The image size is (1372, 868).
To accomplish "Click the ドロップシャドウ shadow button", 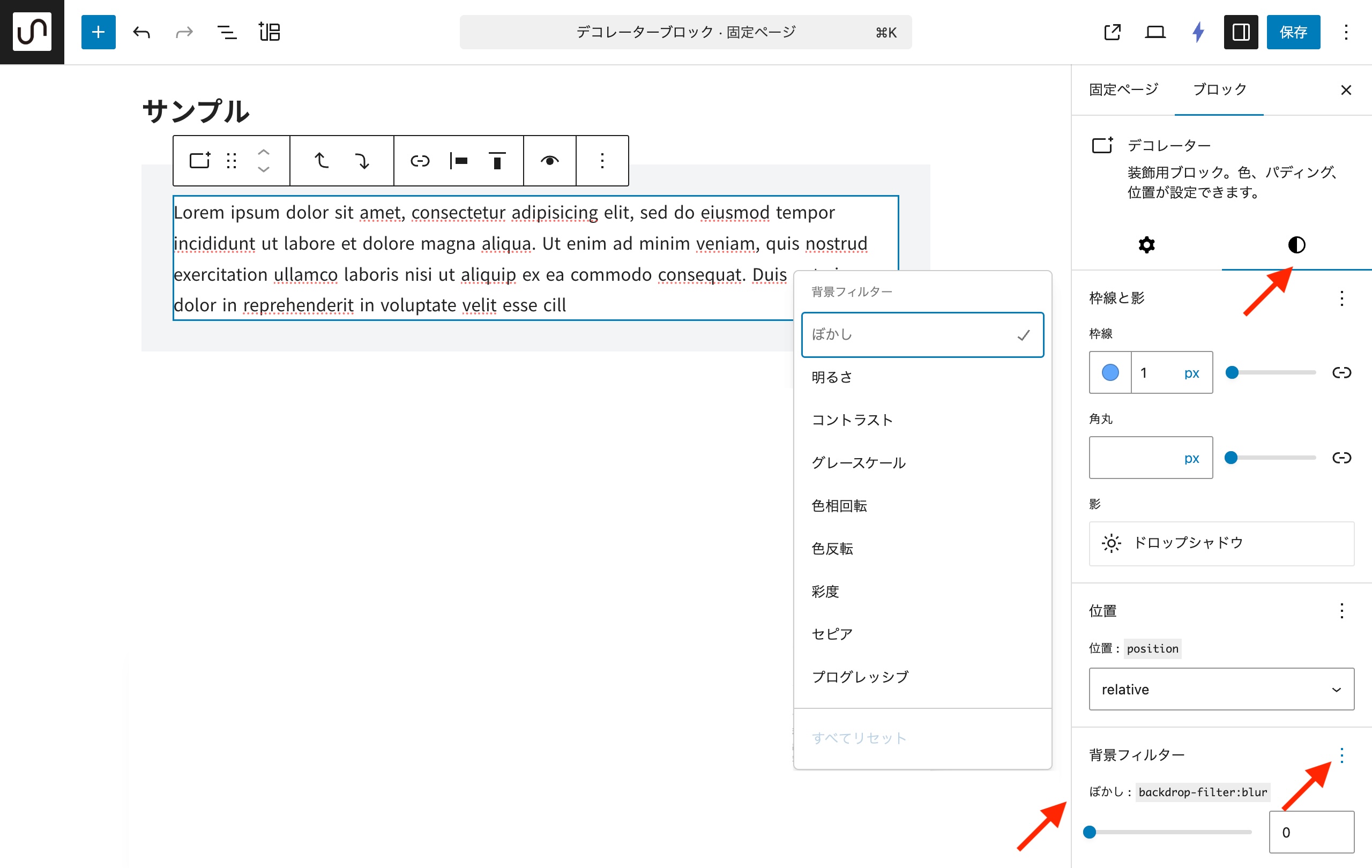I will click(x=1221, y=543).
